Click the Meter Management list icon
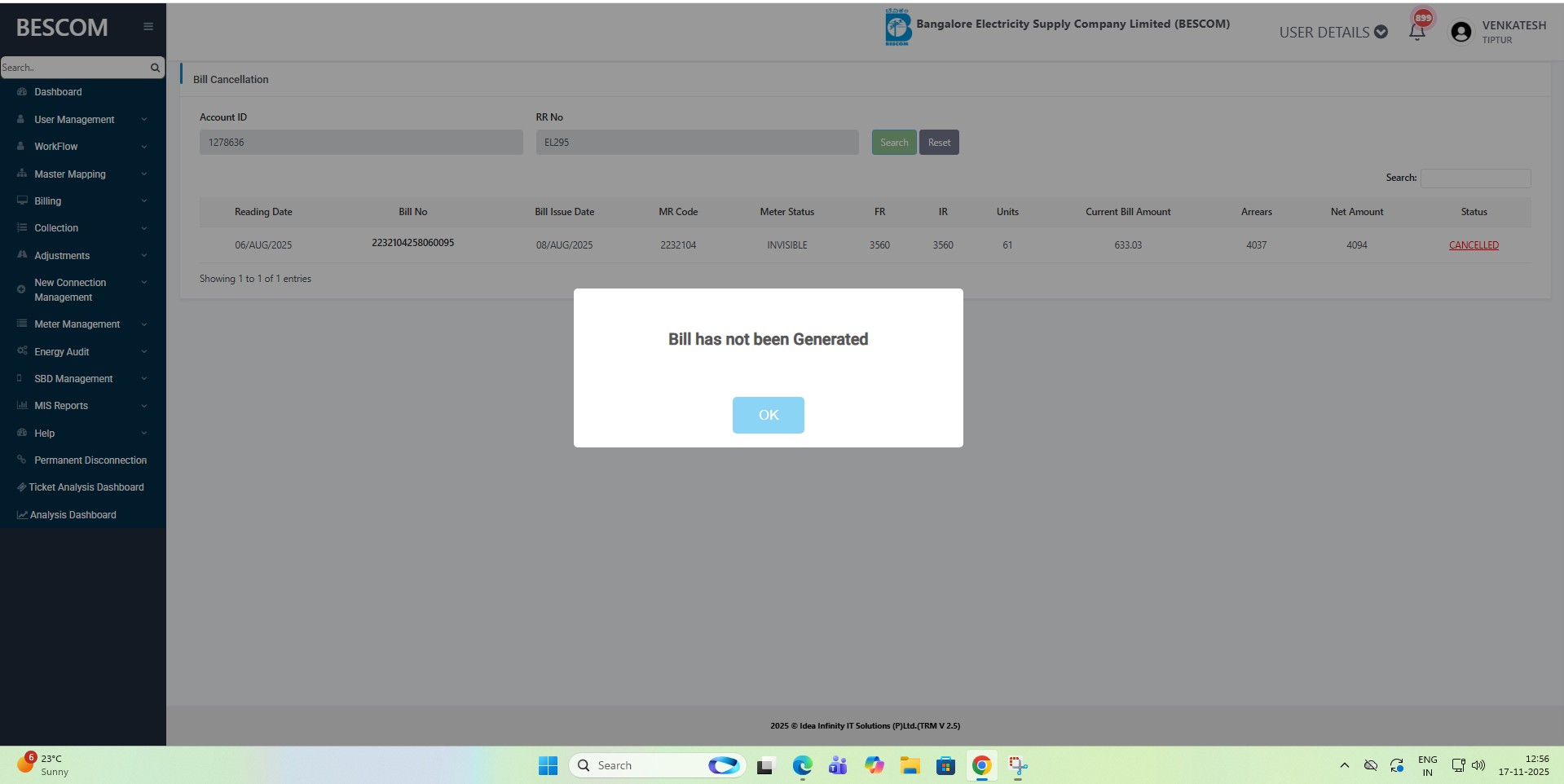1564x784 pixels. coord(22,324)
